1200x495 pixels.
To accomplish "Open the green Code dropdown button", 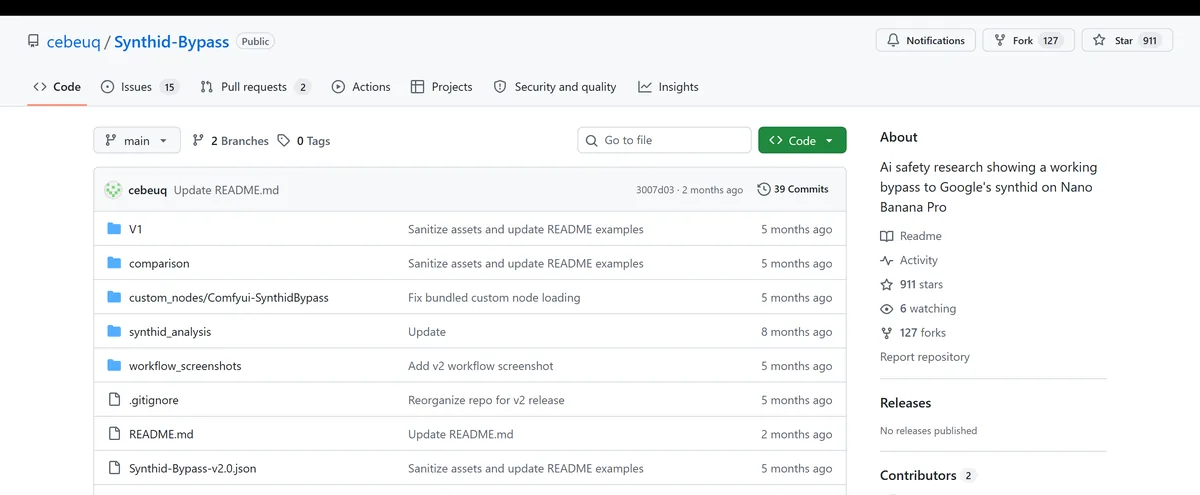I will pyautogui.click(x=802, y=141).
